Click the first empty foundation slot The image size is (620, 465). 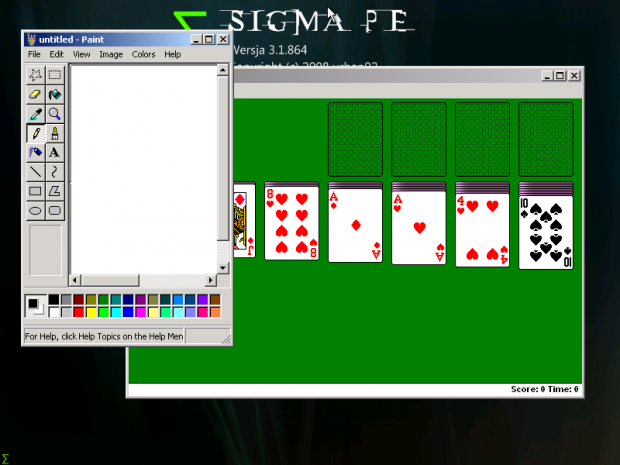355,138
